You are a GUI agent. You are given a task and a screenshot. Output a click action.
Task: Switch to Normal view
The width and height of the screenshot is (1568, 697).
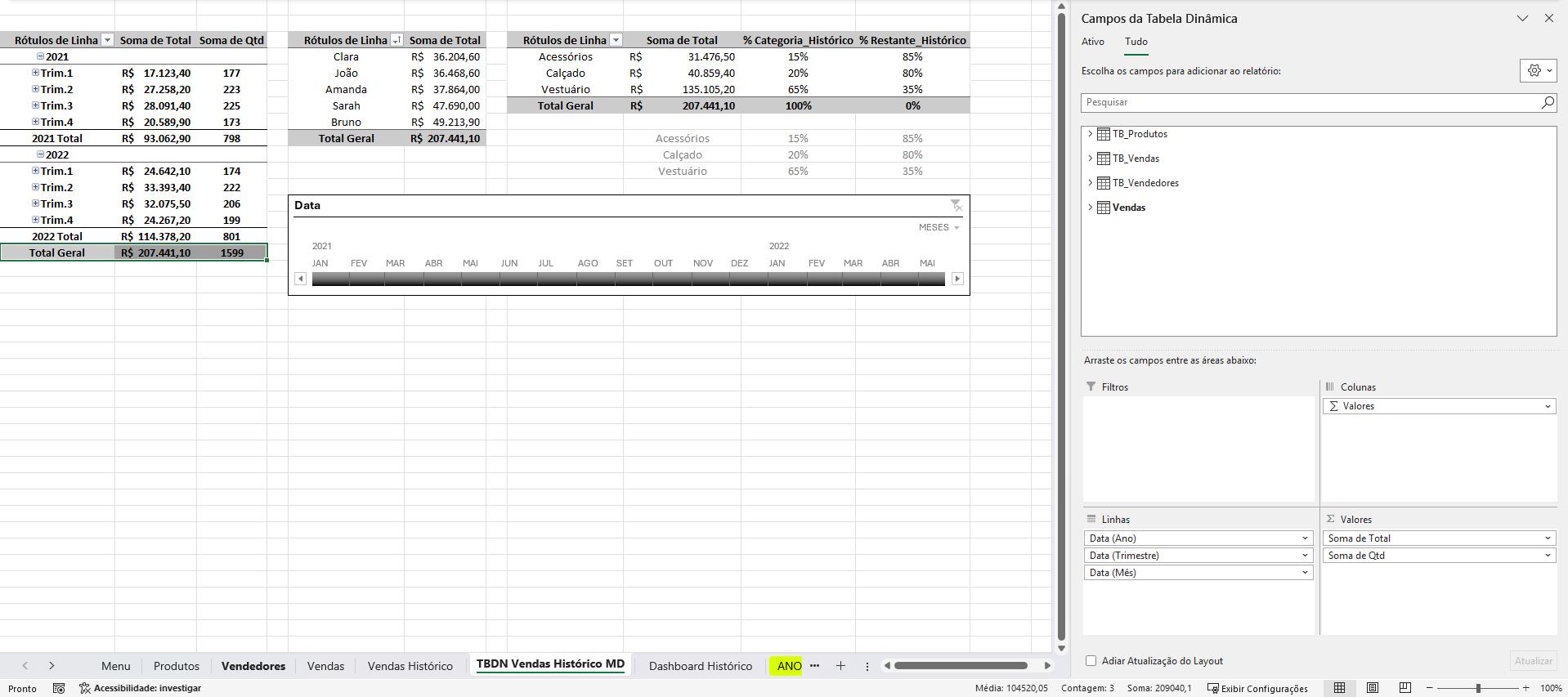(x=1339, y=688)
